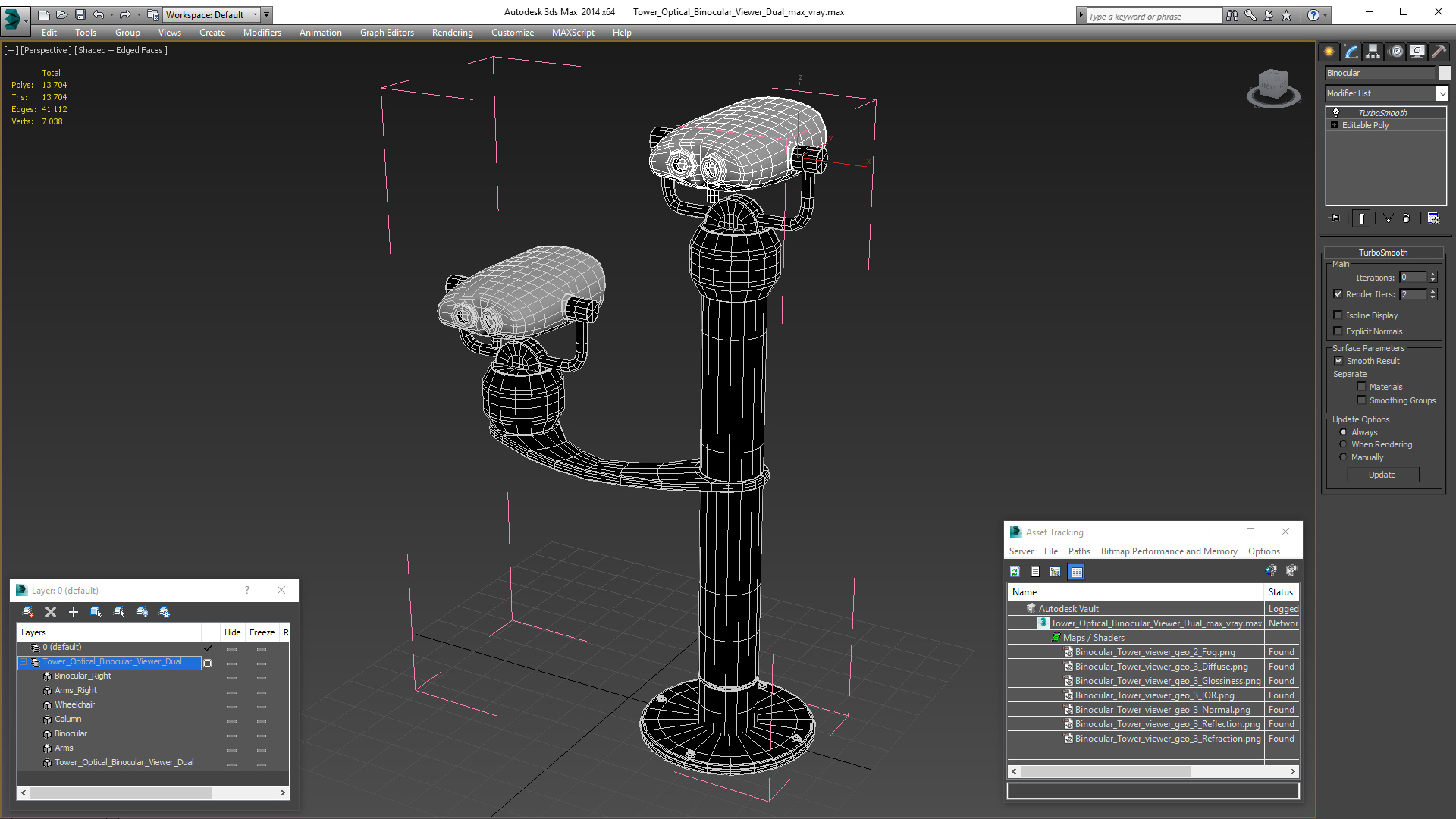
Task: Click Delete layer X icon
Action: (x=51, y=612)
